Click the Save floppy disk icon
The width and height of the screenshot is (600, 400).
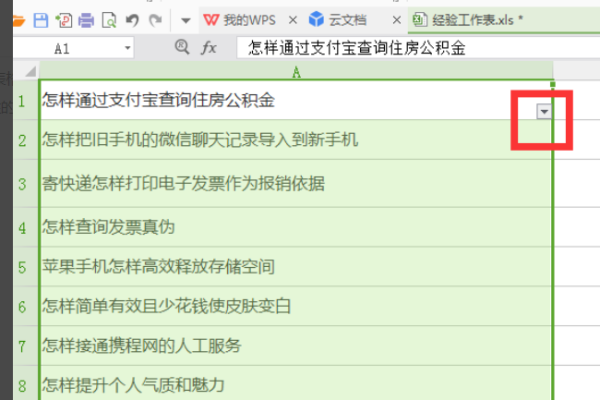click(41, 20)
